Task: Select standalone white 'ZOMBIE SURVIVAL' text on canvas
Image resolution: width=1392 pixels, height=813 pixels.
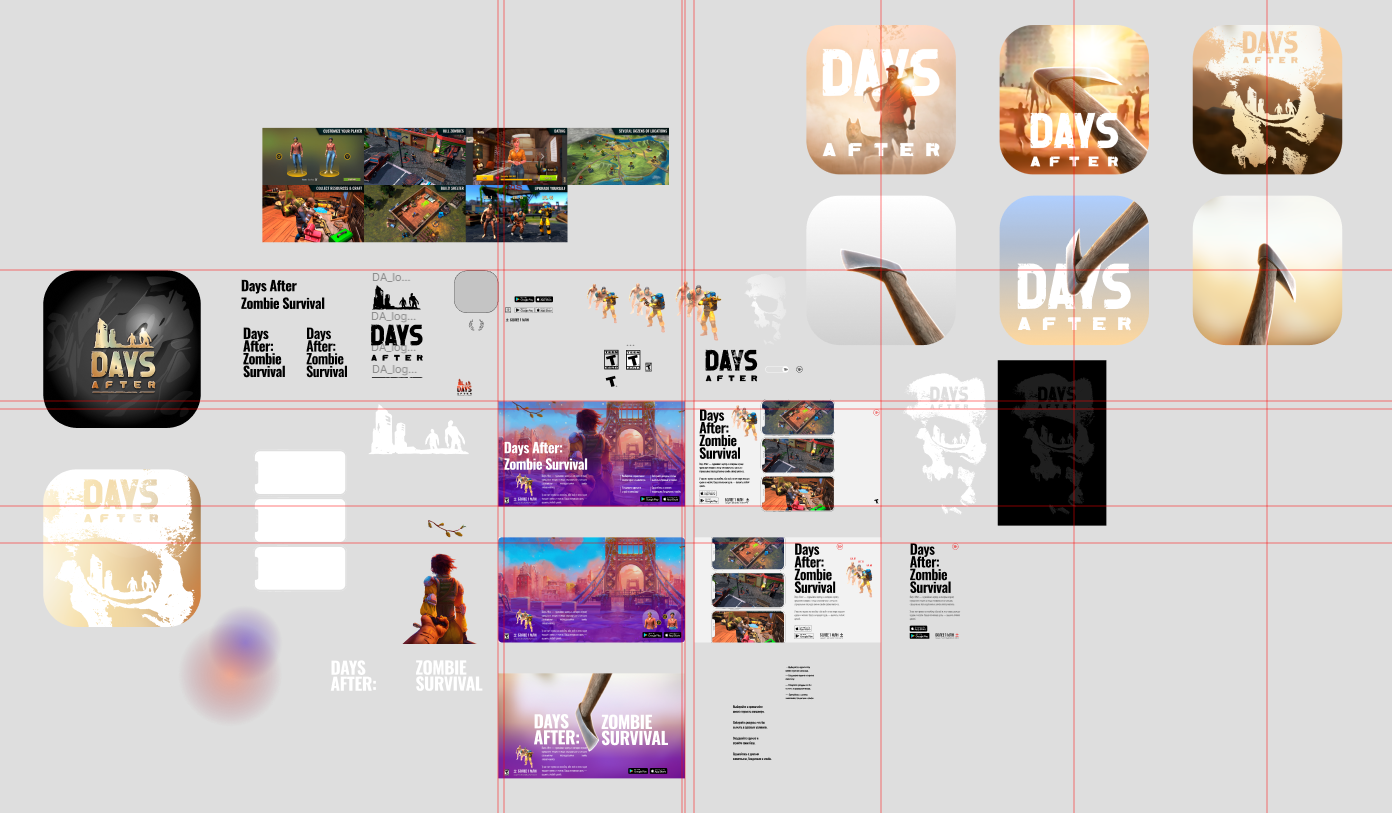Action: (449, 676)
